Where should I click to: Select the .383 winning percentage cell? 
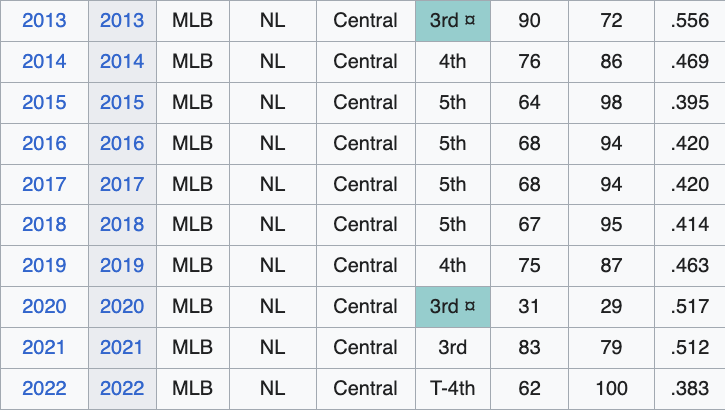(x=690, y=388)
